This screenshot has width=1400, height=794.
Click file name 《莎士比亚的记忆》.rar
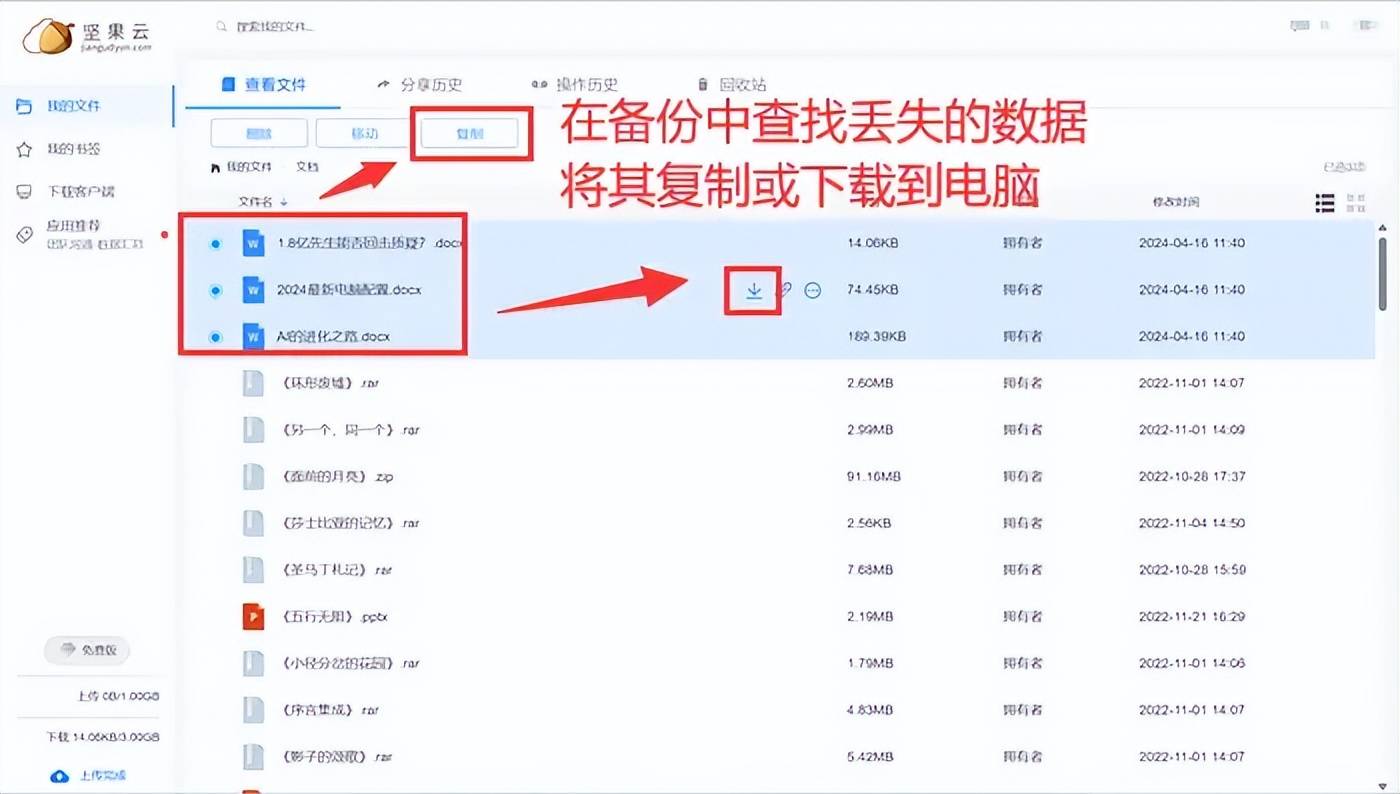351,523
